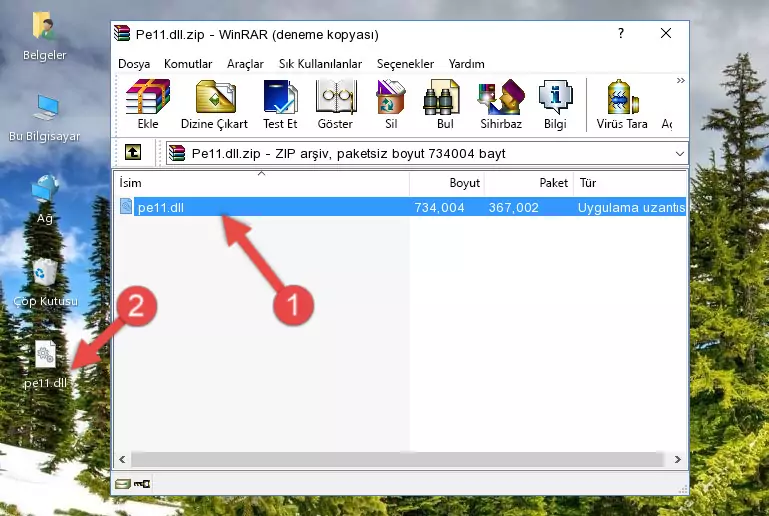
Task: Select the Ağ network desktop icon
Action: coord(45,200)
